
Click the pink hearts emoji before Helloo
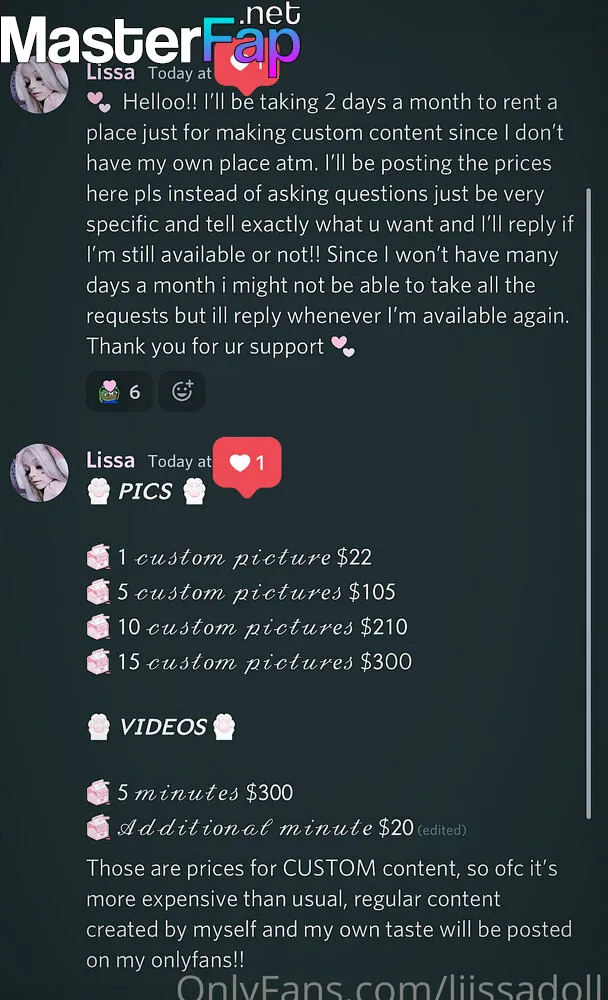click(x=99, y=102)
